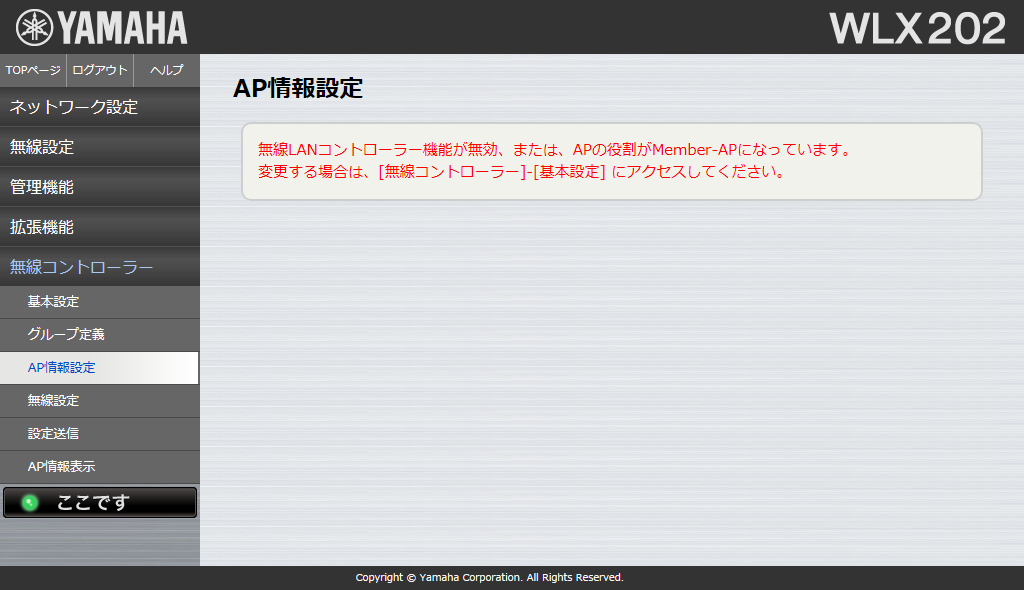The width and height of the screenshot is (1024, 590).
Task: Expand the 拡張機能 section
Action: point(100,227)
